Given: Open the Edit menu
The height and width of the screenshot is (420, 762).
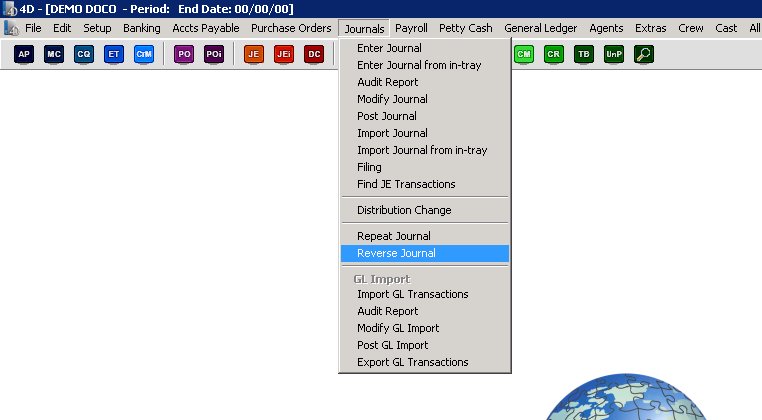Looking at the screenshot, I should click(62, 28).
